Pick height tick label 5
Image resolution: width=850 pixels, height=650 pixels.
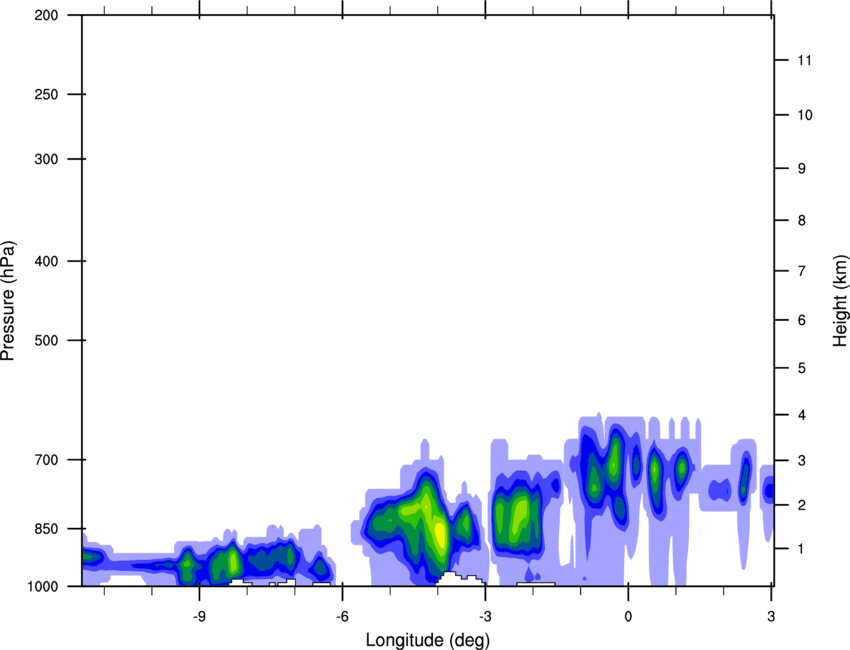802,368
